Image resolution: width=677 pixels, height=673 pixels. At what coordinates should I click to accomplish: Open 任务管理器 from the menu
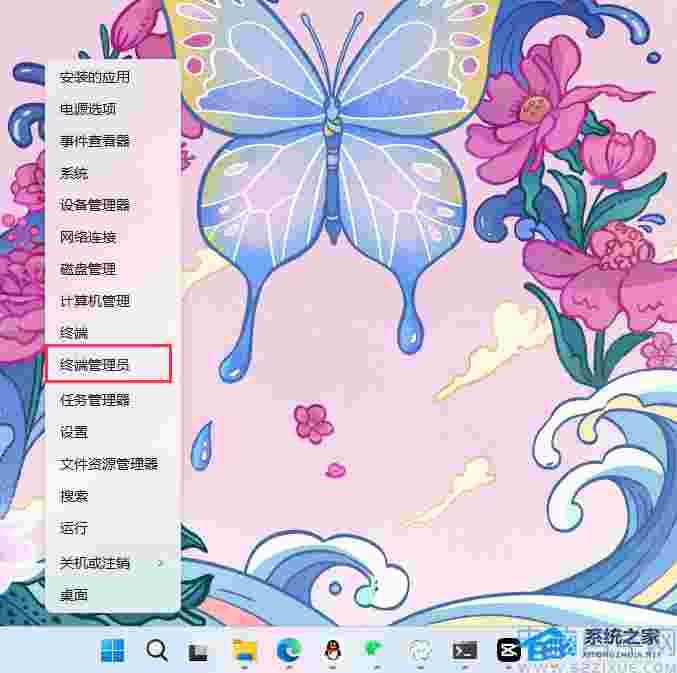pos(94,400)
